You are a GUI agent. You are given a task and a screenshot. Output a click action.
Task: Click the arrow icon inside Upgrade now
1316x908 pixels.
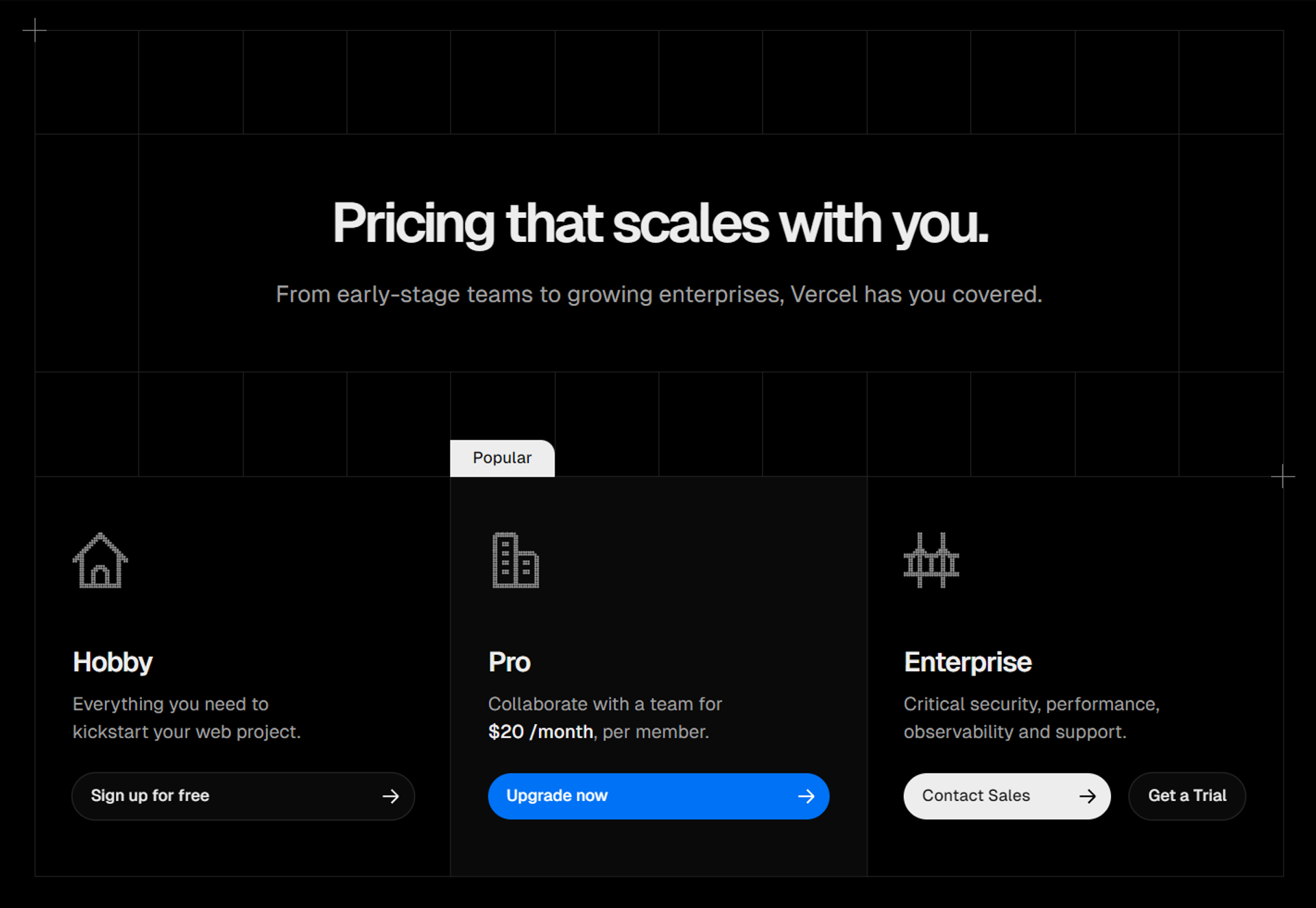pos(806,796)
